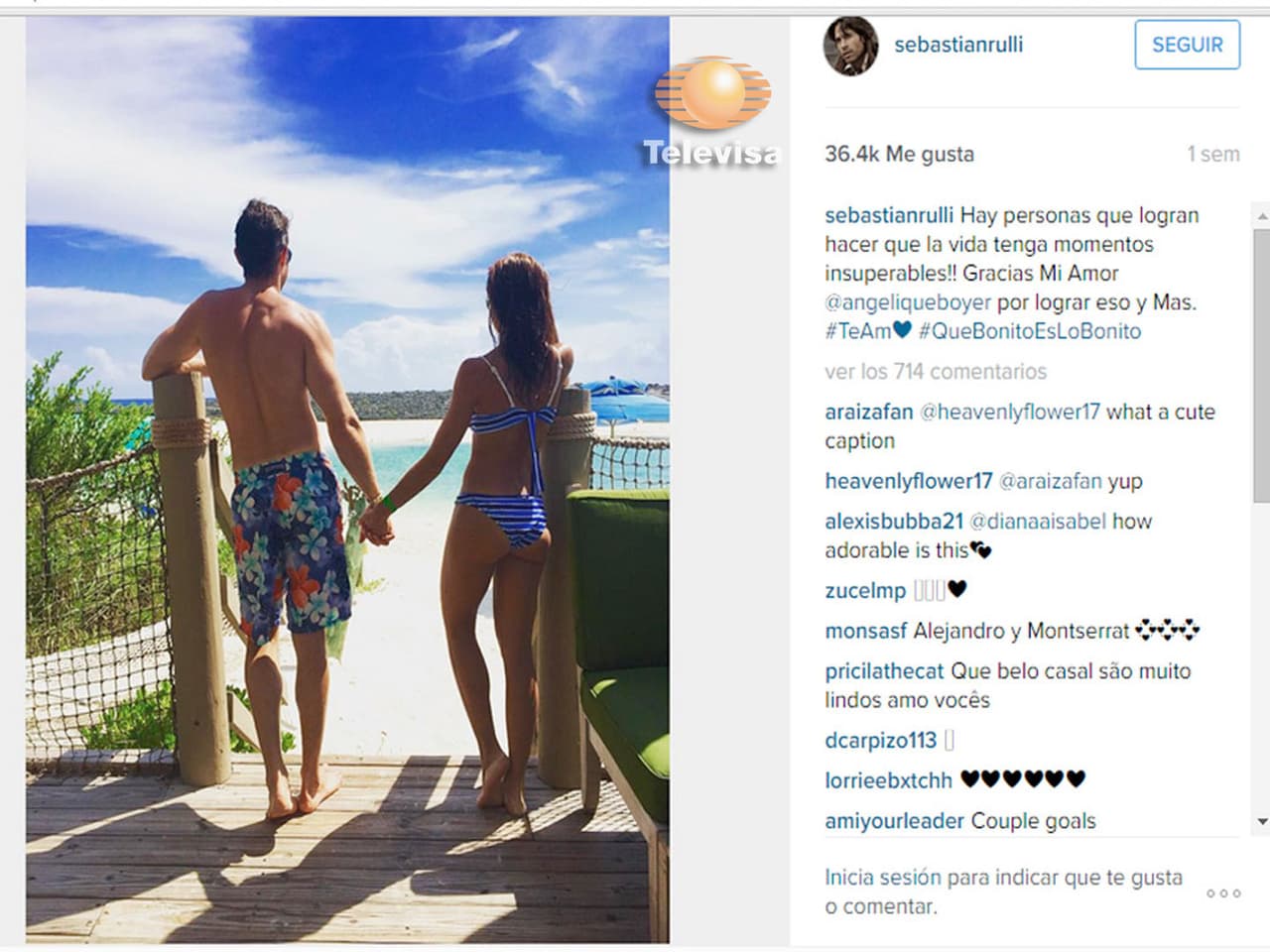Click the Televisa logo watermark
The width and height of the screenshot is (1270, 952).
[x=712, y=112]
